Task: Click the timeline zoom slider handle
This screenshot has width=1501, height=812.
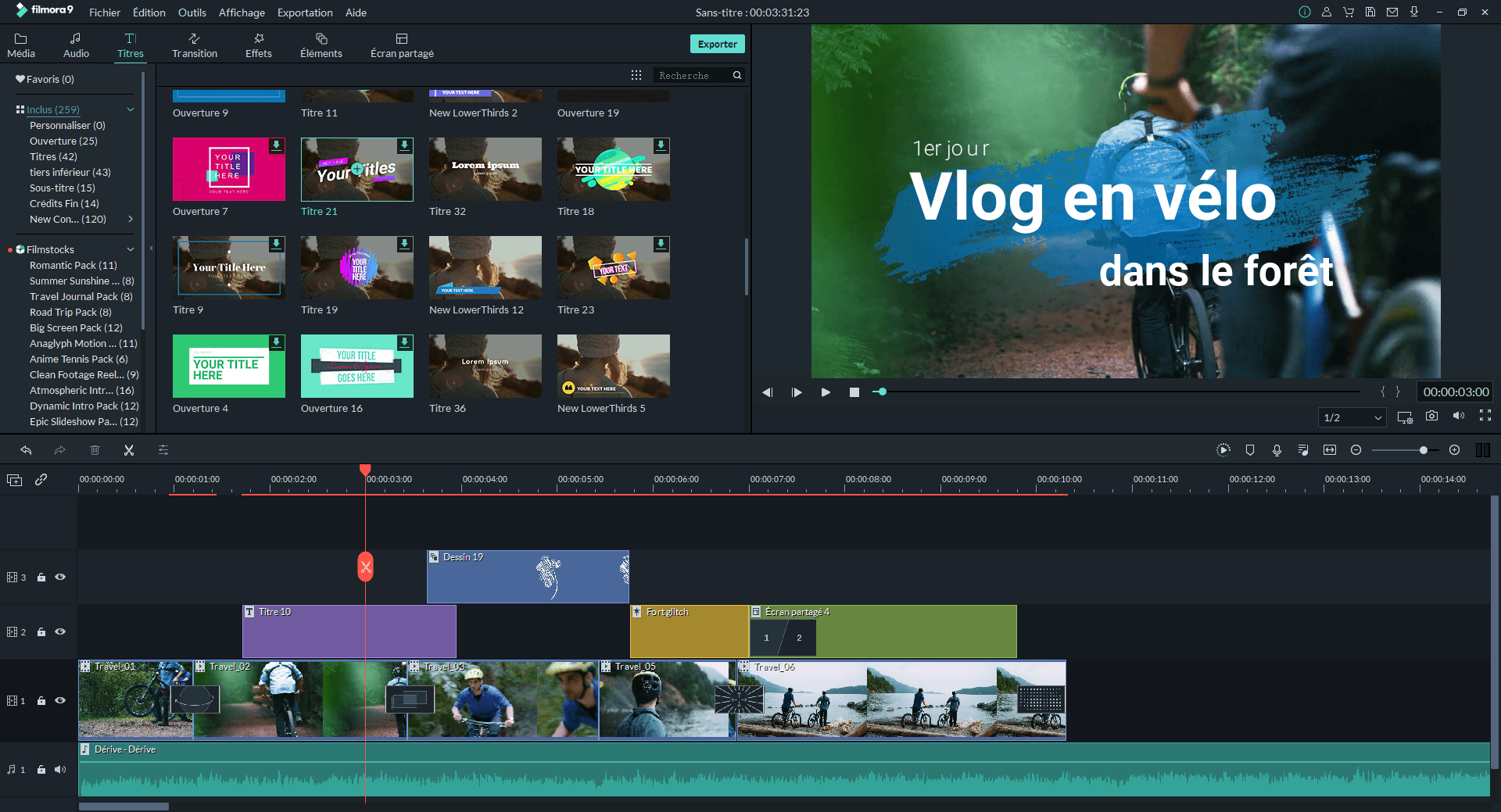Action: (x=1424, y=450)
